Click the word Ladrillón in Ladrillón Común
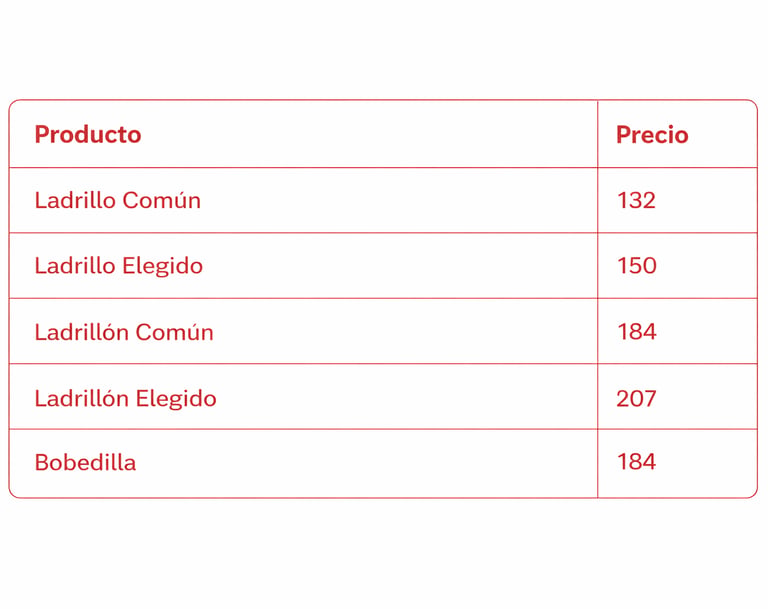This screenshot has width=768, height=609. click(81, 332)
